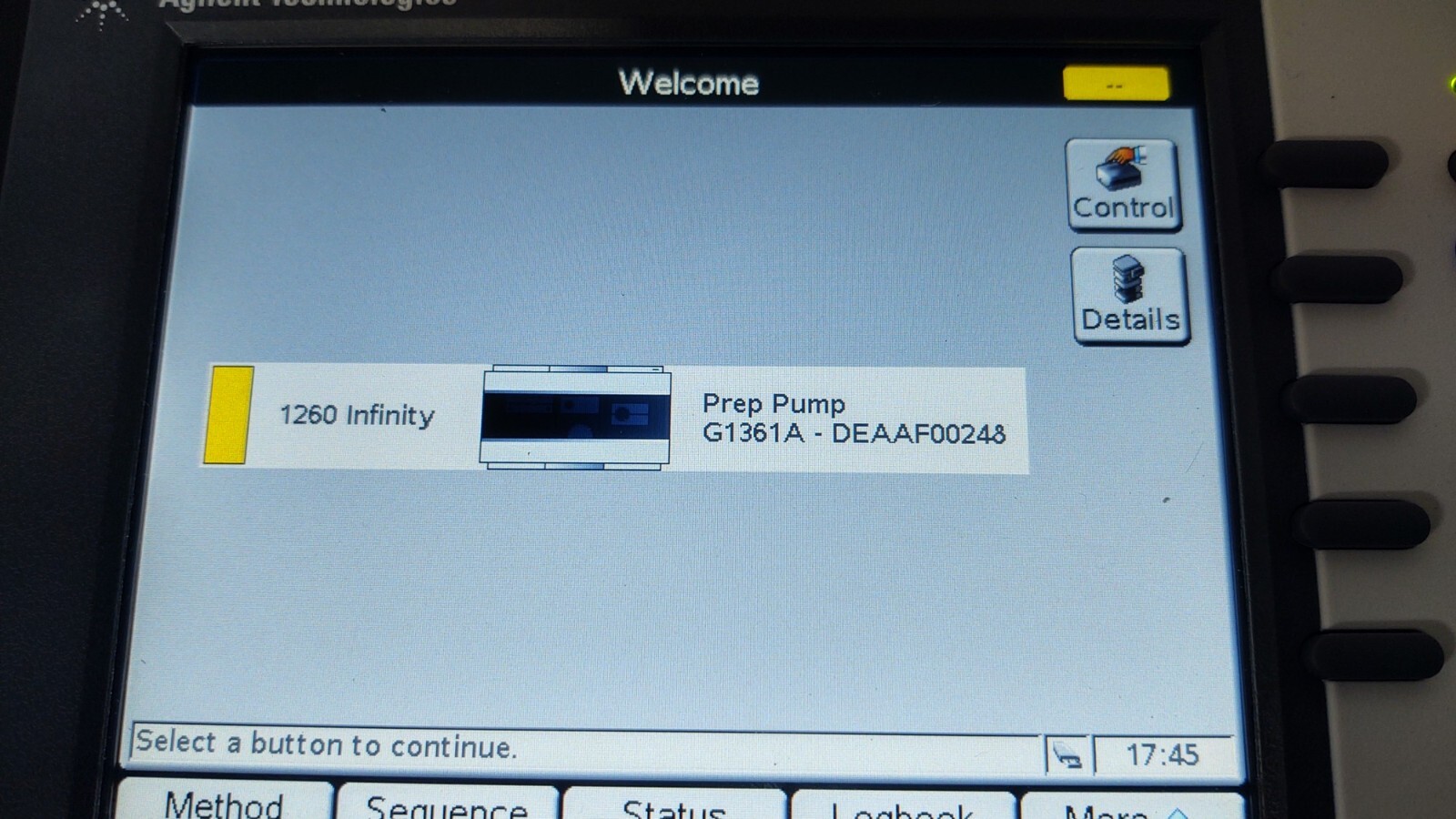Select the Prep Pump module image
This screenshot has height=819, width=1456.
tap(576, 418)
